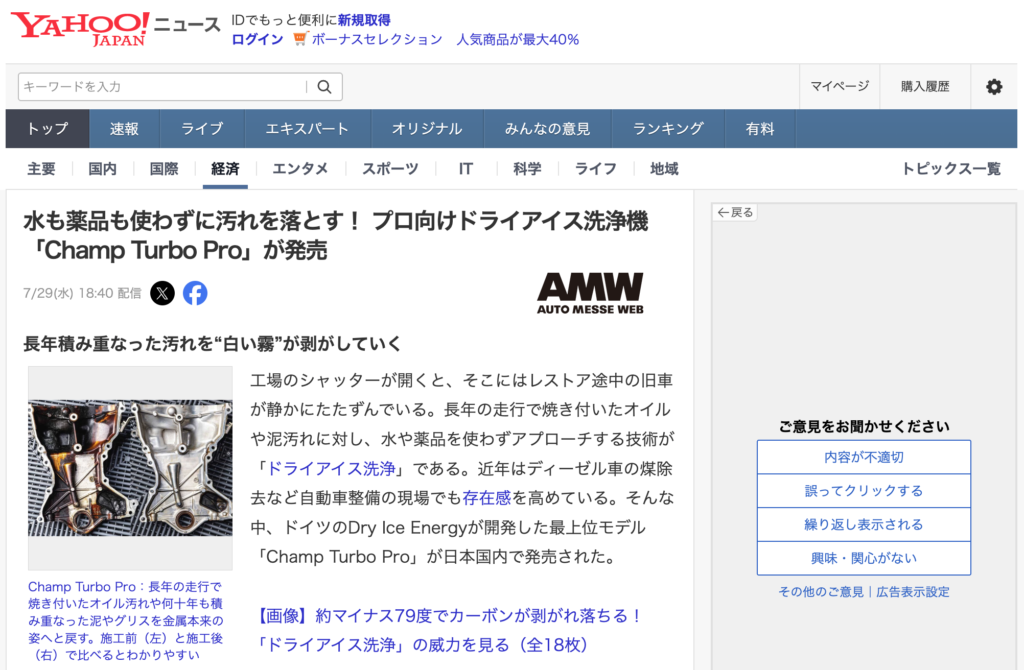Click the マイページ button
1024x670 pixels.
840,86
